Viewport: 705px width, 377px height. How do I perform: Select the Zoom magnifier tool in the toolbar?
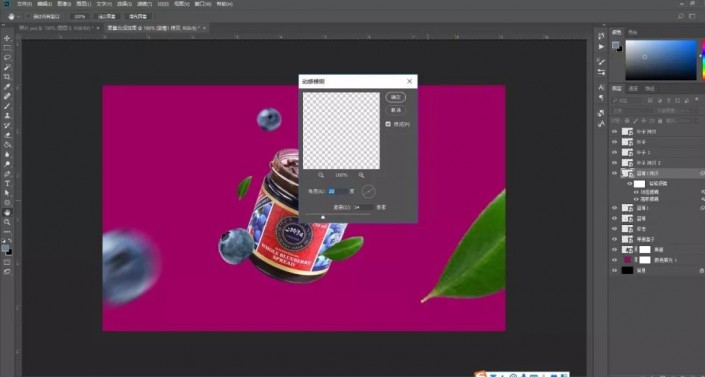7,222
